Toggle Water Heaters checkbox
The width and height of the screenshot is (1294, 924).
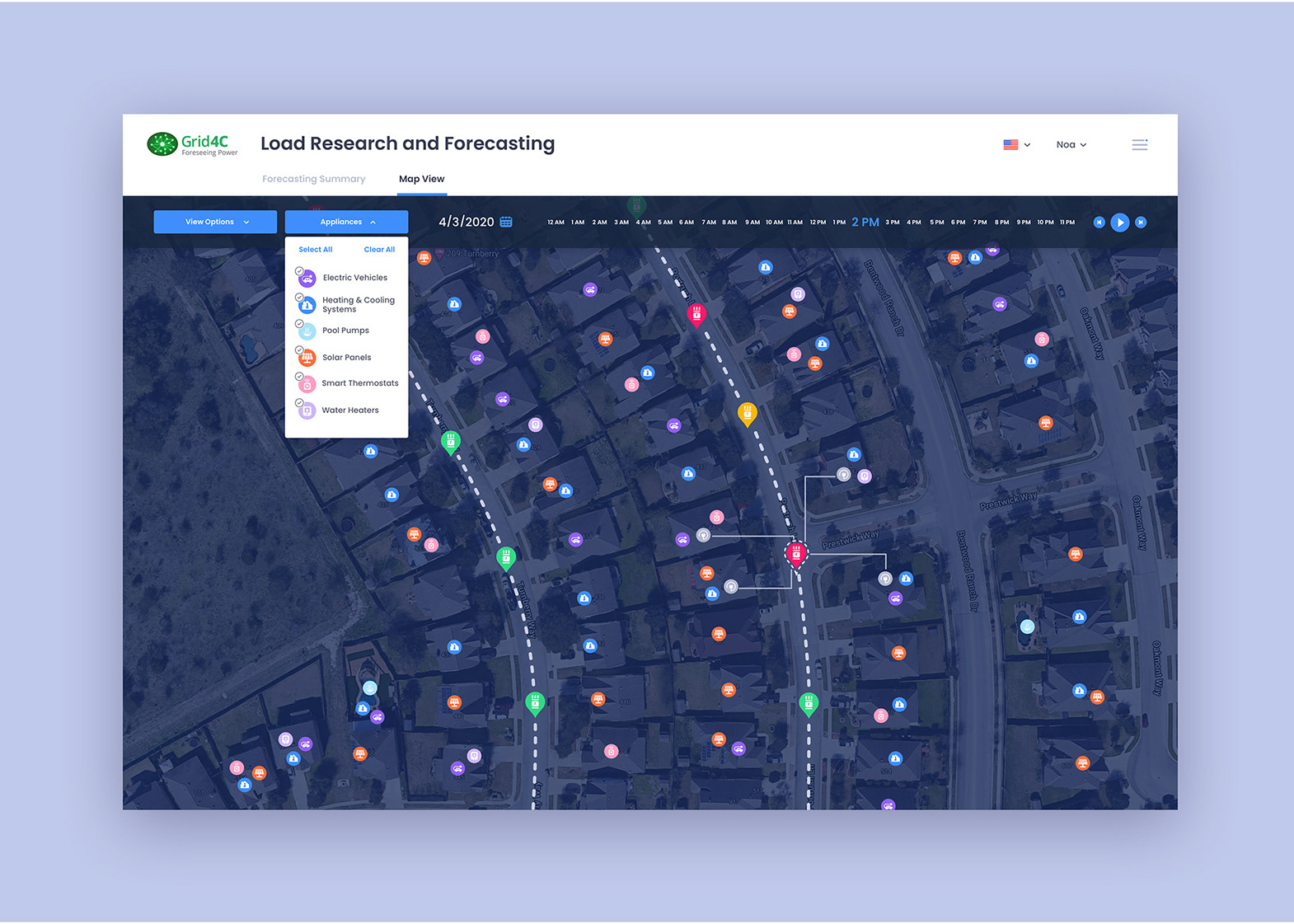299,403
